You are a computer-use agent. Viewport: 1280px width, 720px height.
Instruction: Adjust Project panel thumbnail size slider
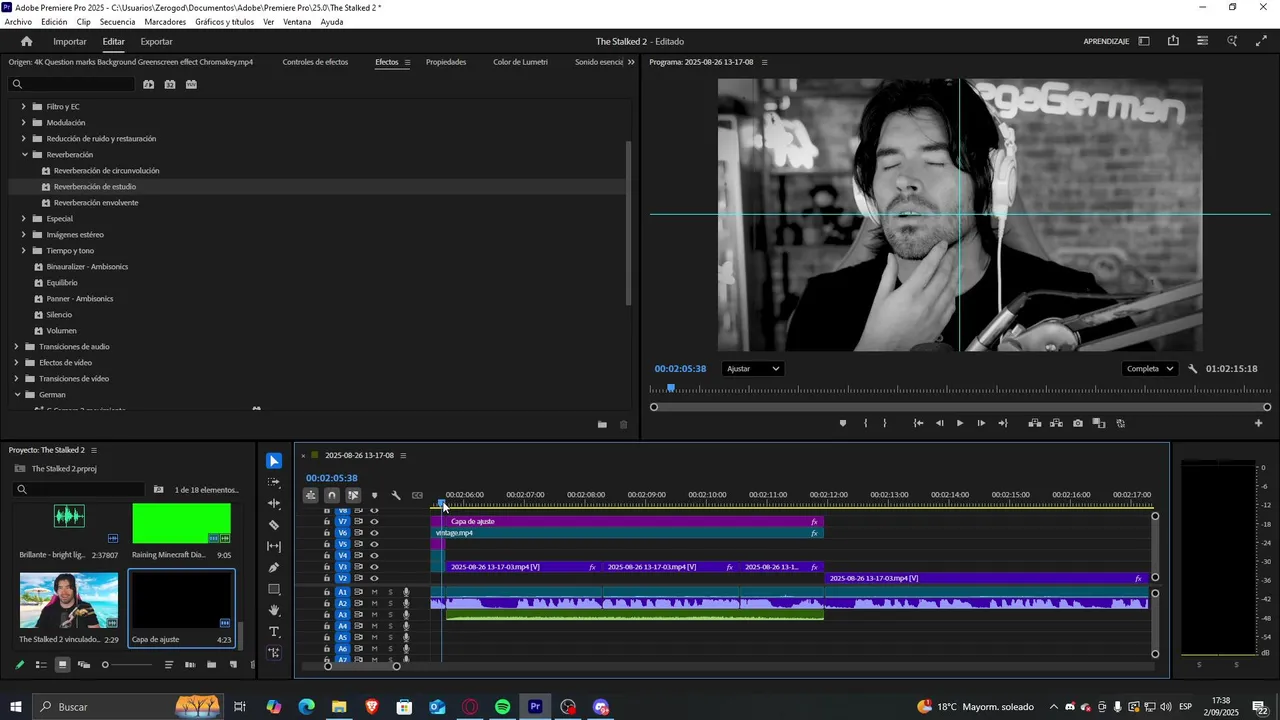click(128, 665)
